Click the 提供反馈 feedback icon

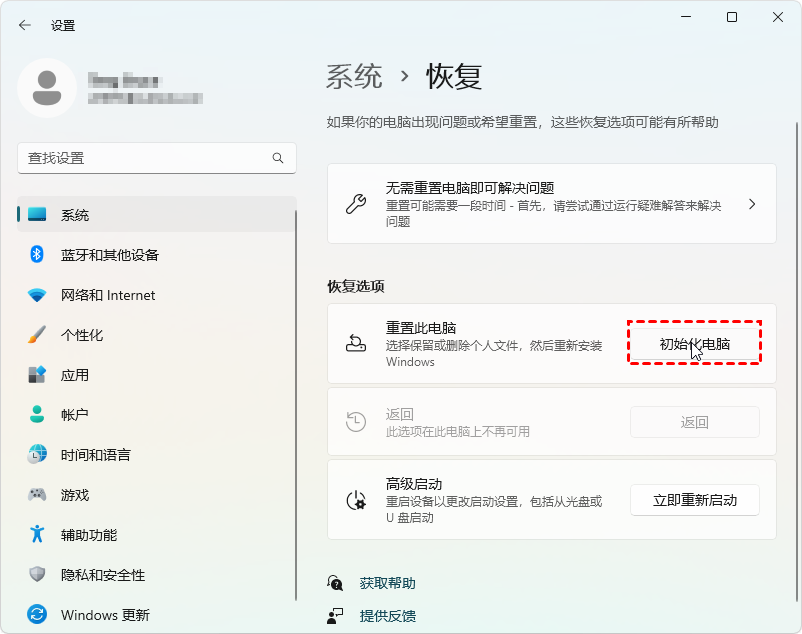335,616
